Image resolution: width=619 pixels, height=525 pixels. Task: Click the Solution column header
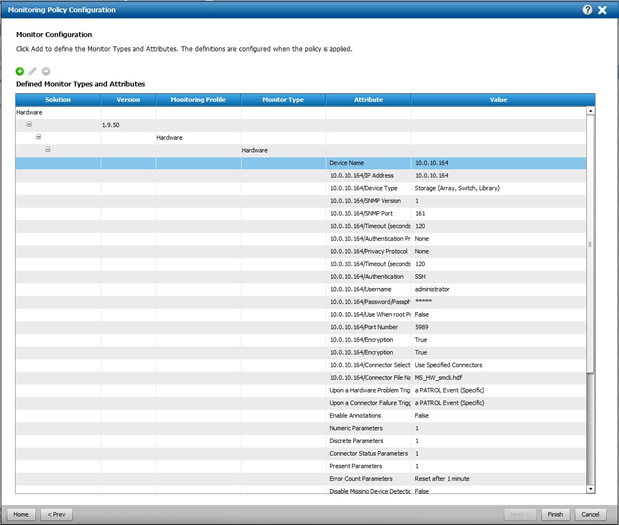[58, 100]
